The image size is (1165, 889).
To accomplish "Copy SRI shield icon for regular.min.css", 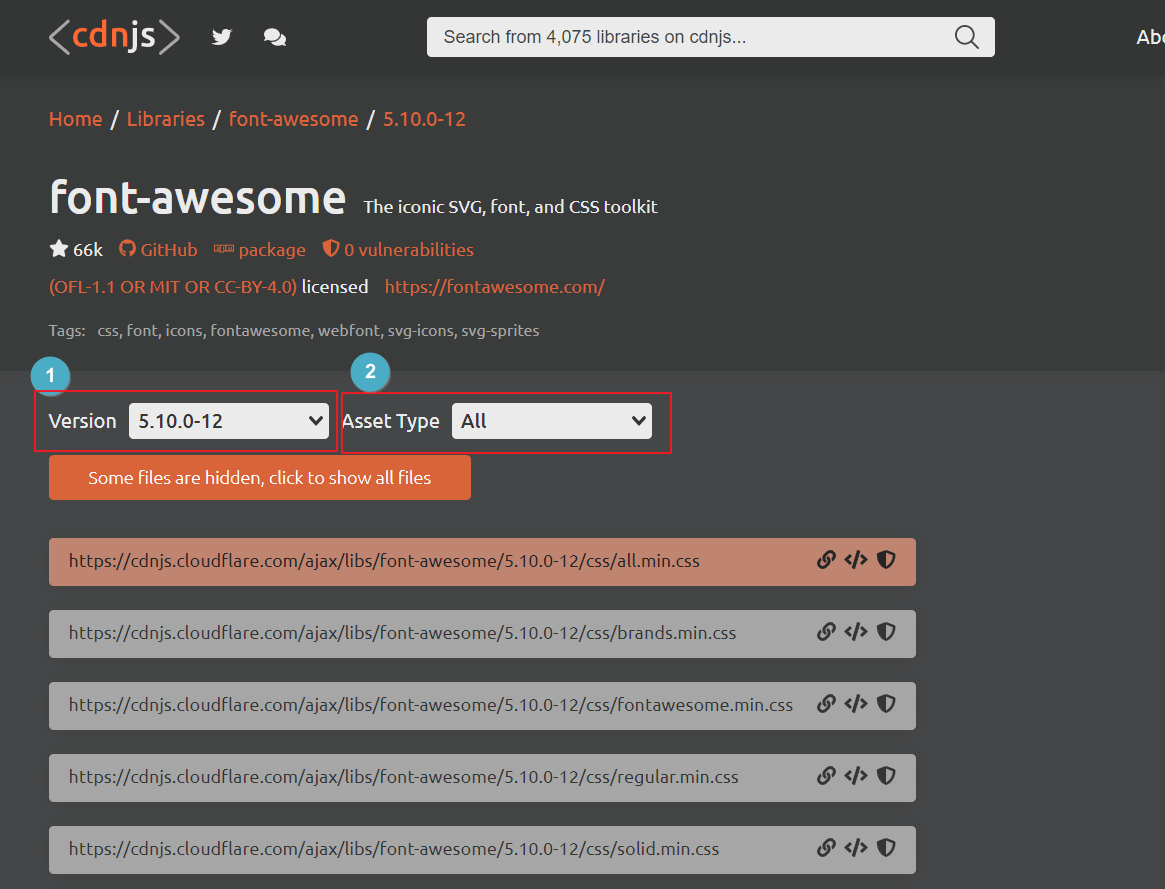I will coord(886,776).
